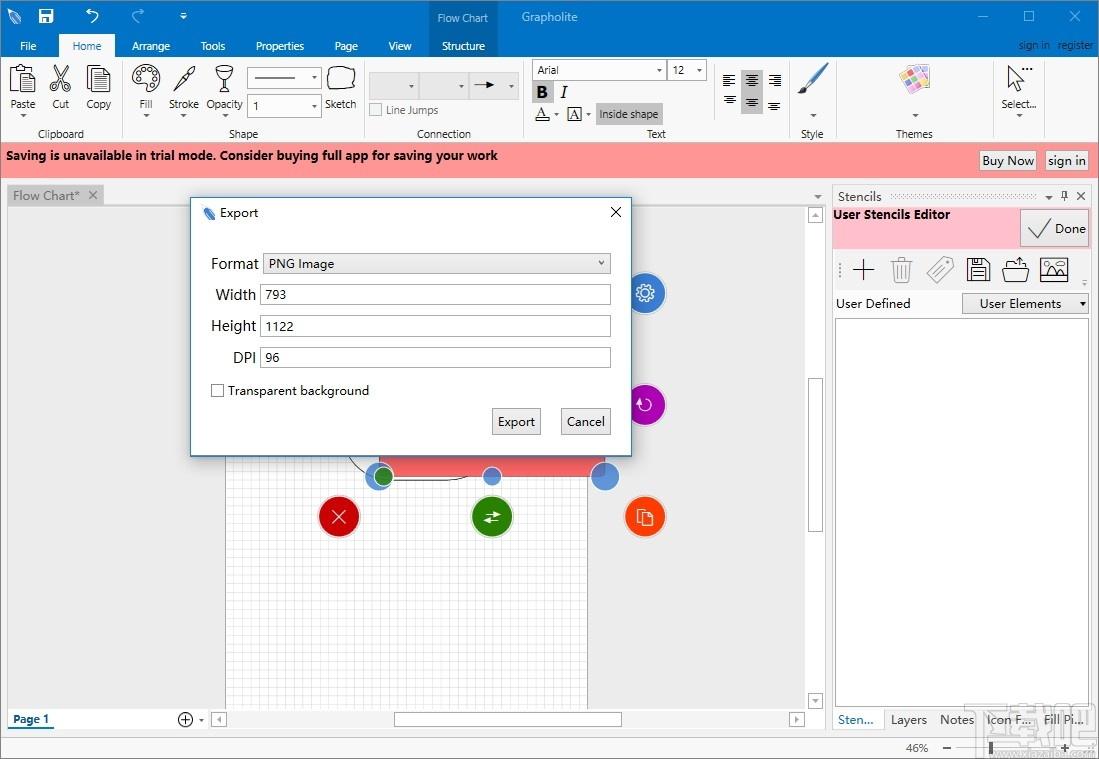
Task: Expand the font color dropdown arrow
Action: pyautogui.click(x=557, y=114)
